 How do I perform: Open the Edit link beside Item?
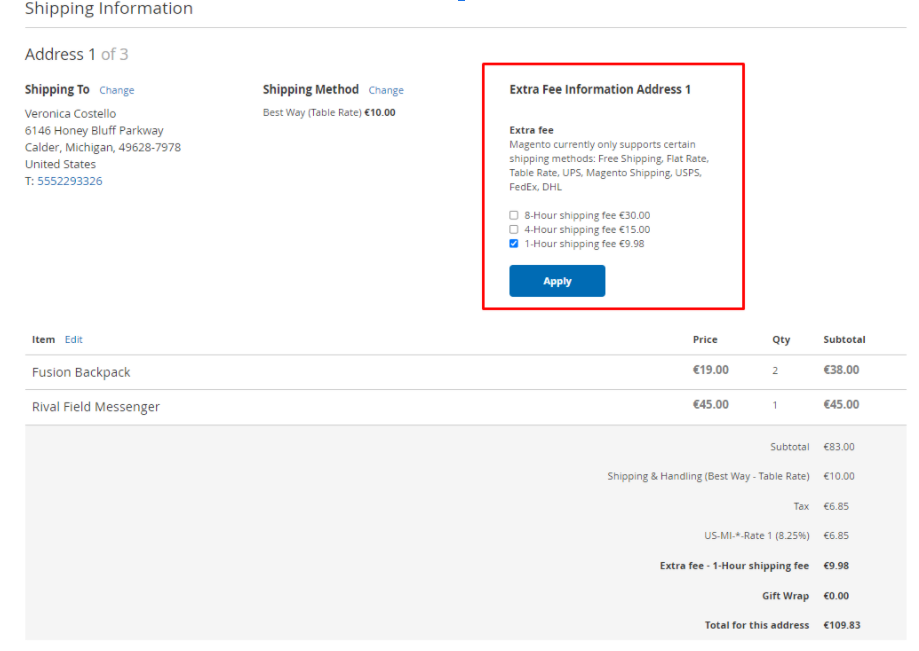coord(74,340)
